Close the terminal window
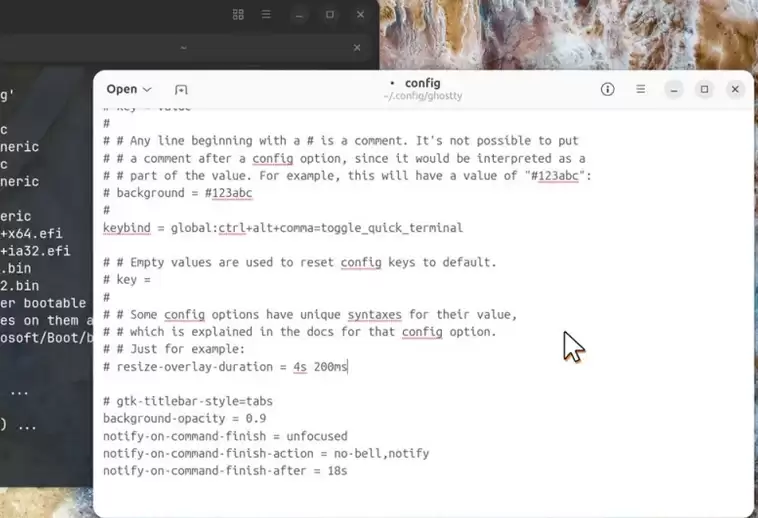The image size is (758, 518). 360,15
